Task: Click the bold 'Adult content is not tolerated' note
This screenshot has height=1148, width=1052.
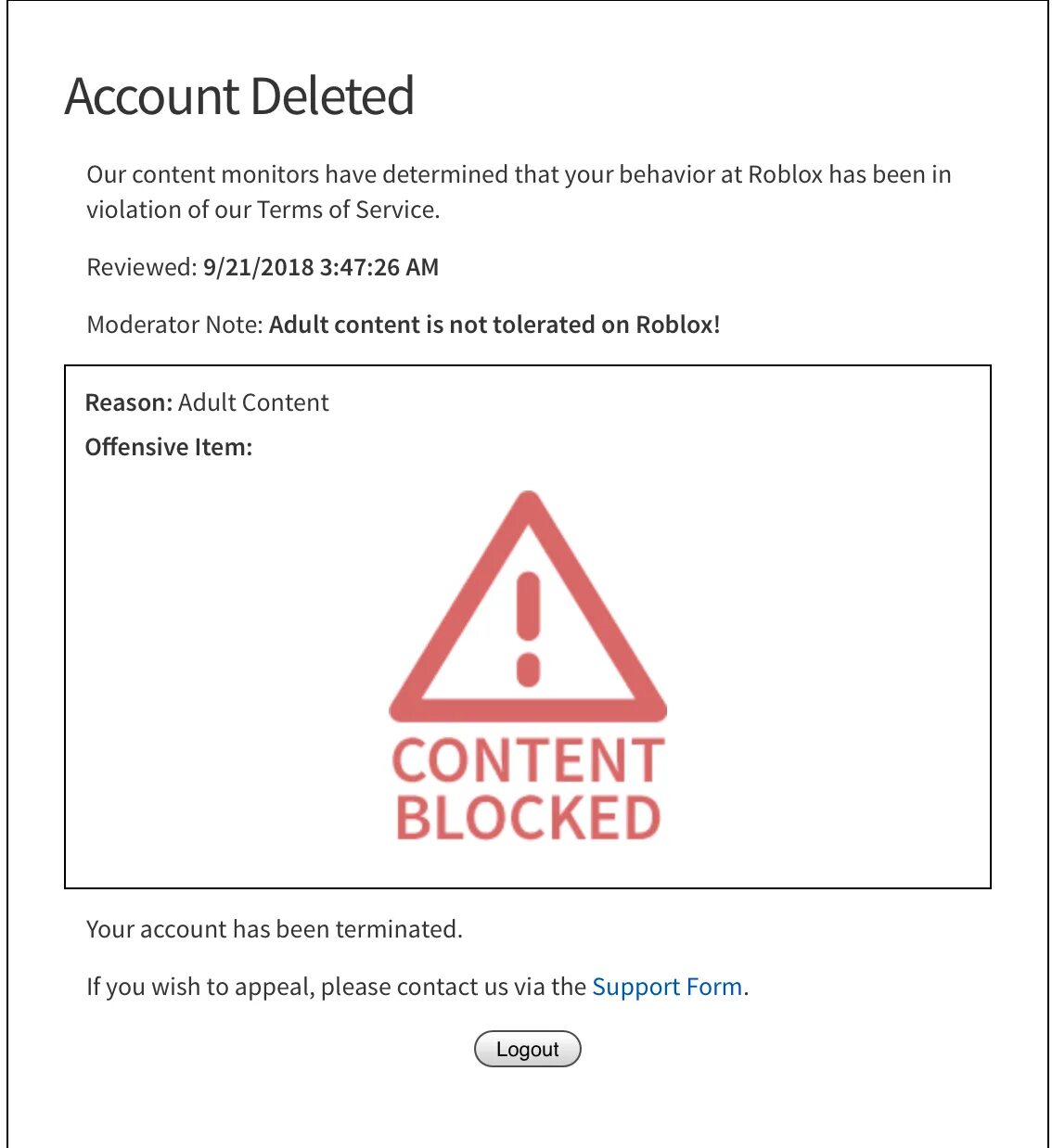Action: [494, 325]
